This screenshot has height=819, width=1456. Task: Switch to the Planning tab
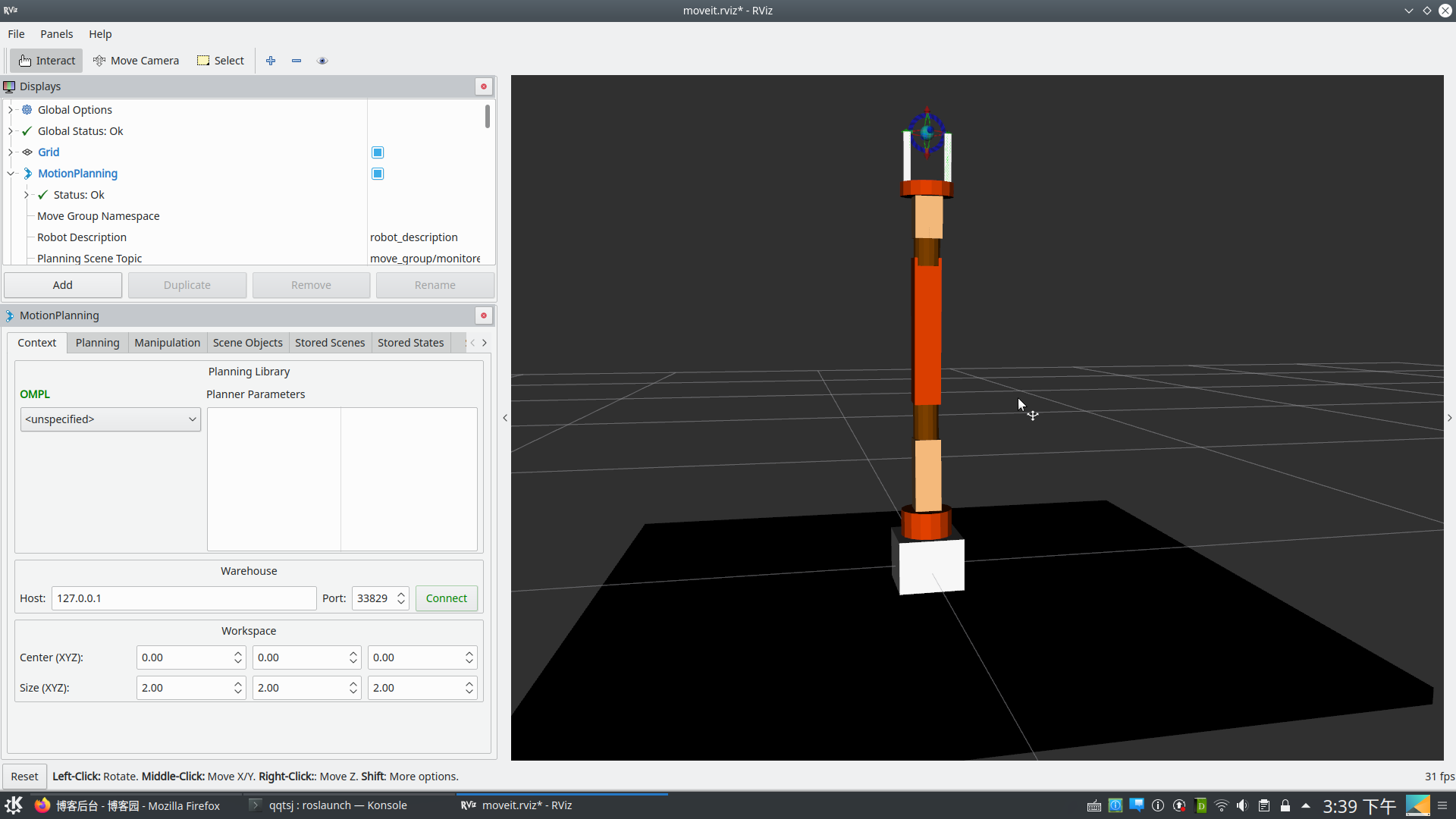pyautogui.click(x=97, y=343)
